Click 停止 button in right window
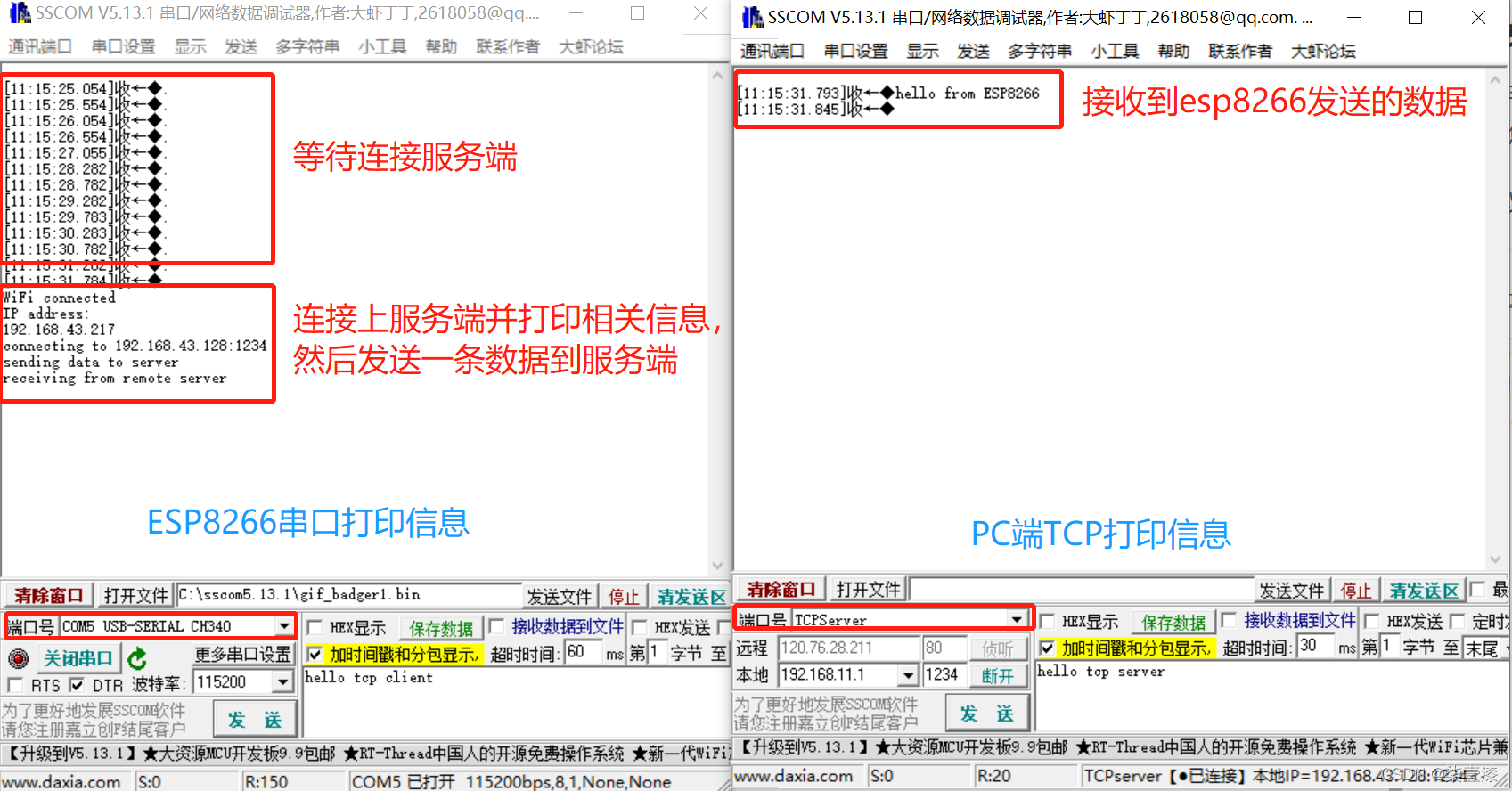1512x791 pixels. tap(1356, 590)
